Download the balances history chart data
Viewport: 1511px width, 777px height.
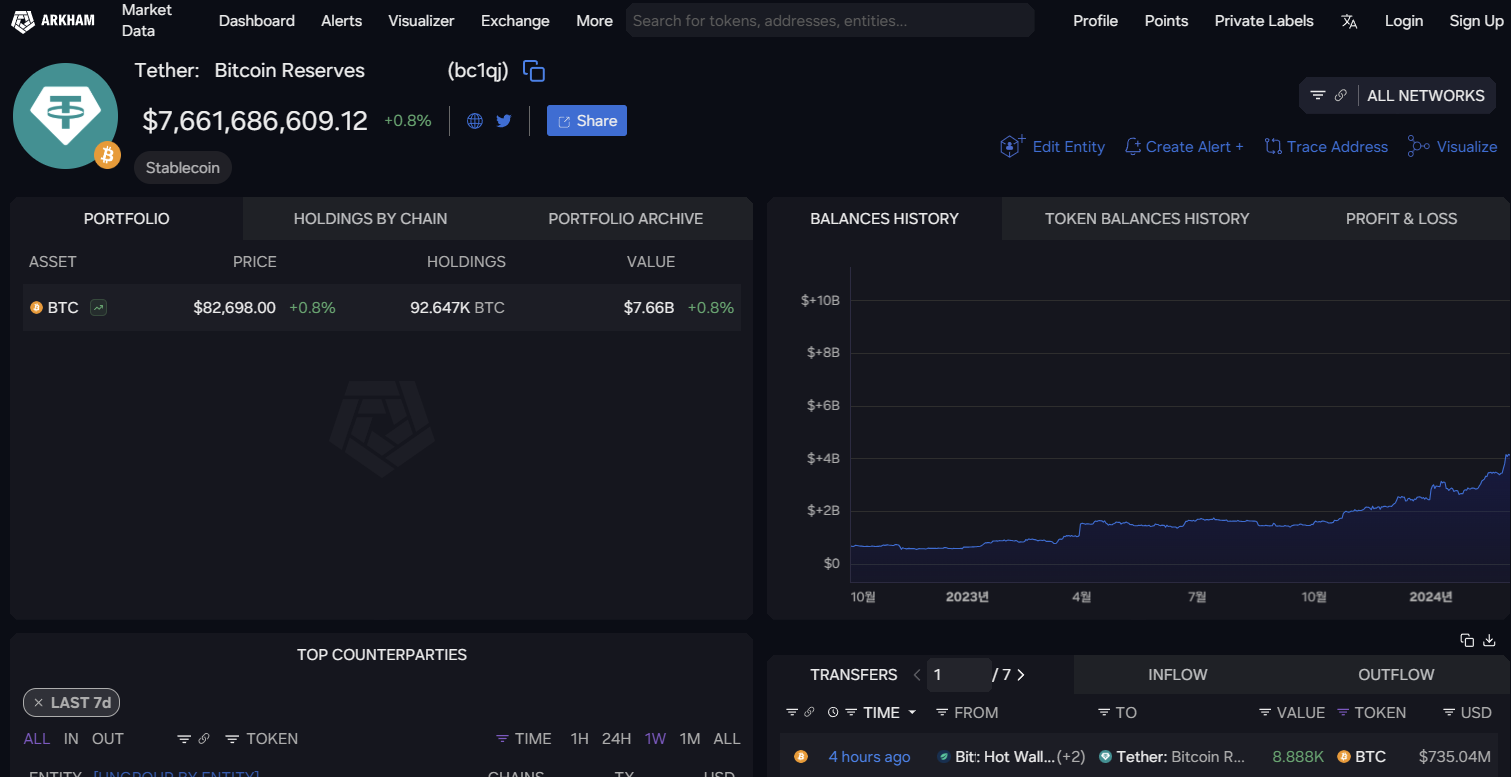(1489, 640)
